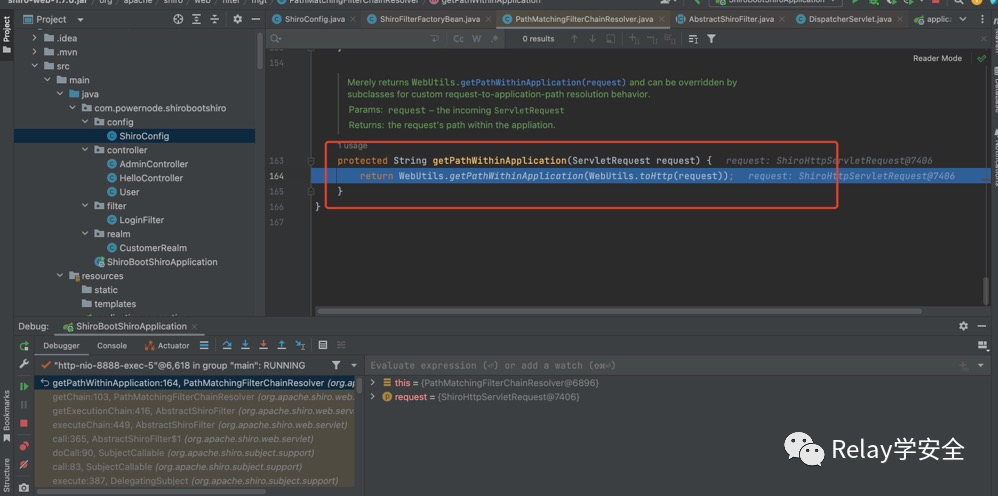Image resolution: width=998 pixels, height=496 pixels.
Task: View breakpoints with red circles icon
Action: 24,446
